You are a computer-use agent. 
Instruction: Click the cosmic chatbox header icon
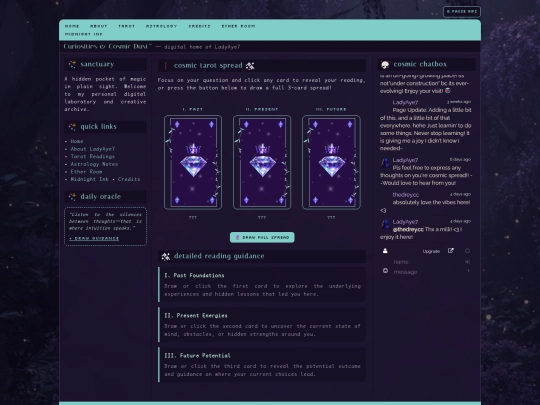click(x=385, y=64)
